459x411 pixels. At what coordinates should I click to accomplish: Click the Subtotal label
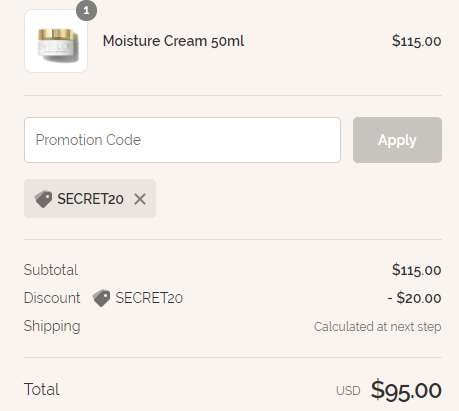pyautogui.click(x=51, y=270)
